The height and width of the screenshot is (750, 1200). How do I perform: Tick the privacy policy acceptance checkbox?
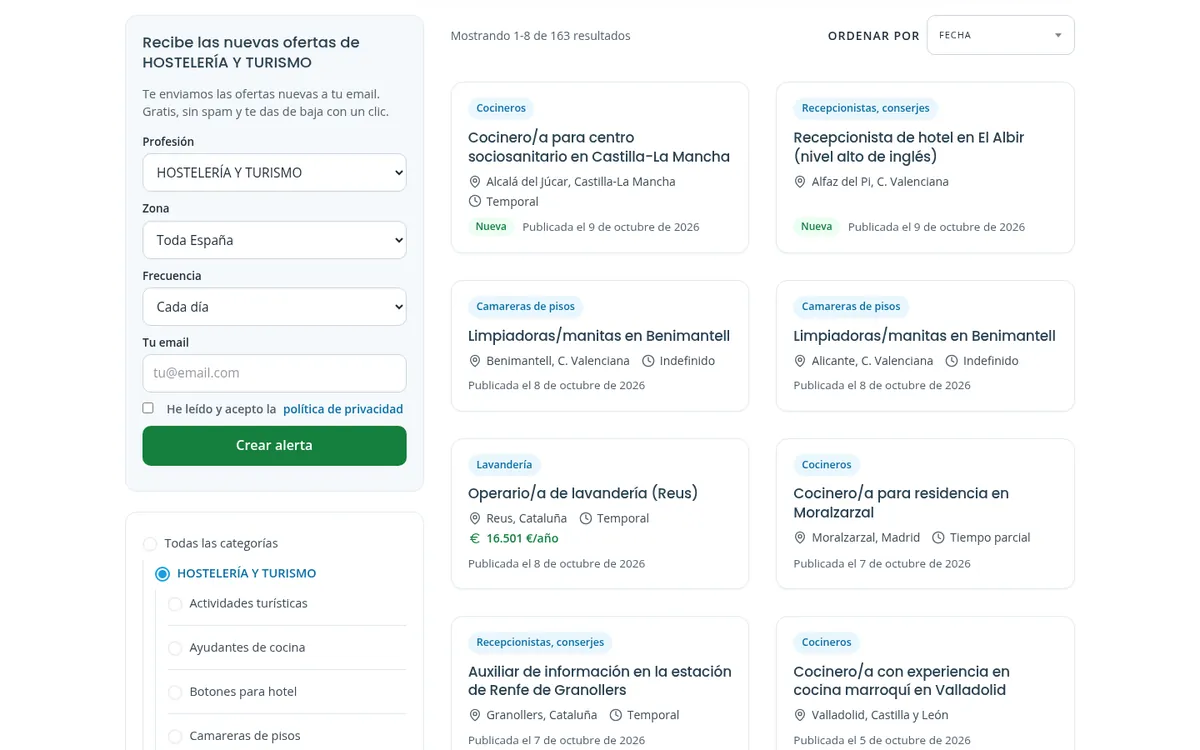[x=148, y=408]
